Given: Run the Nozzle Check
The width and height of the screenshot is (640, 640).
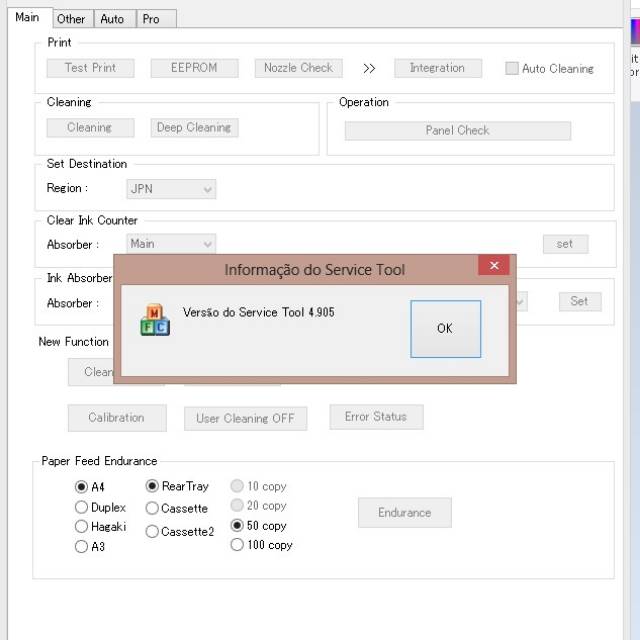Looking at the screenshot, I should tap(298, 68).
